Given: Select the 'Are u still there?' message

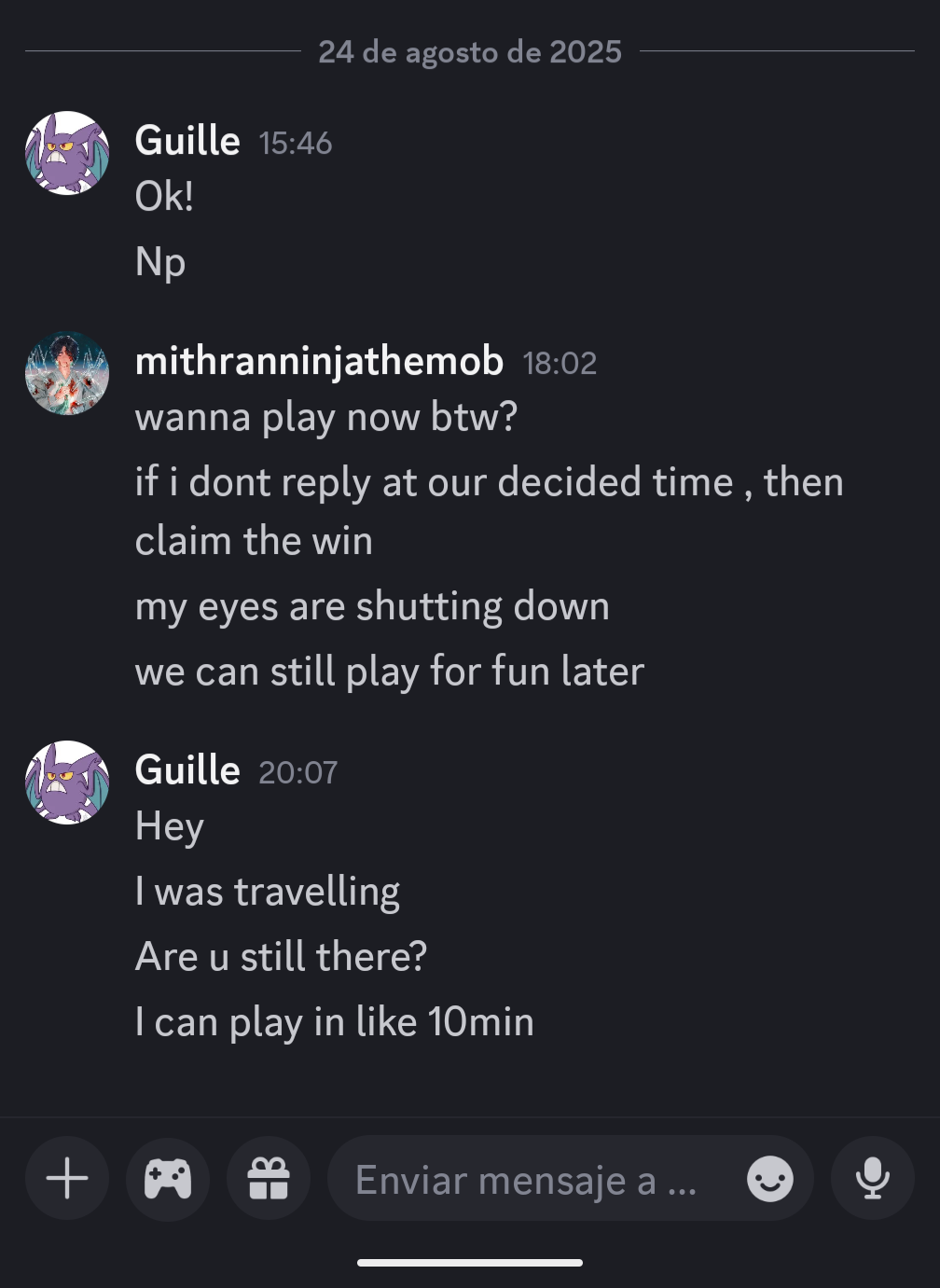Looking at the screenshot, I should click(281, 957).
